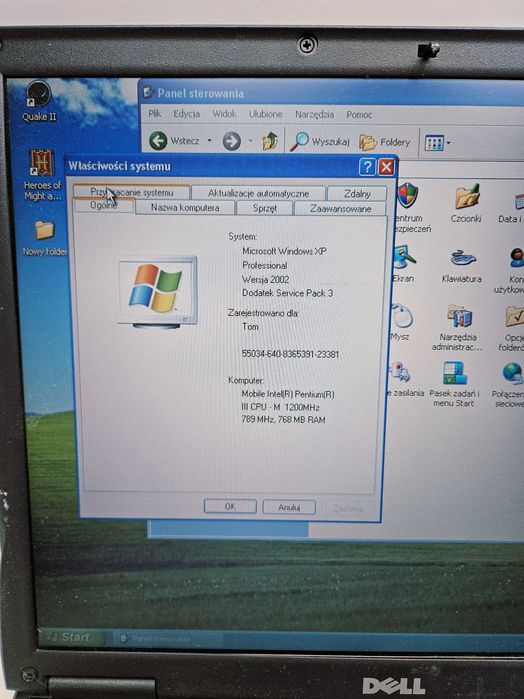Screen dimensions: 524x699
Task: Click the Windows XP logo image
Action: (x=157, y=292)
